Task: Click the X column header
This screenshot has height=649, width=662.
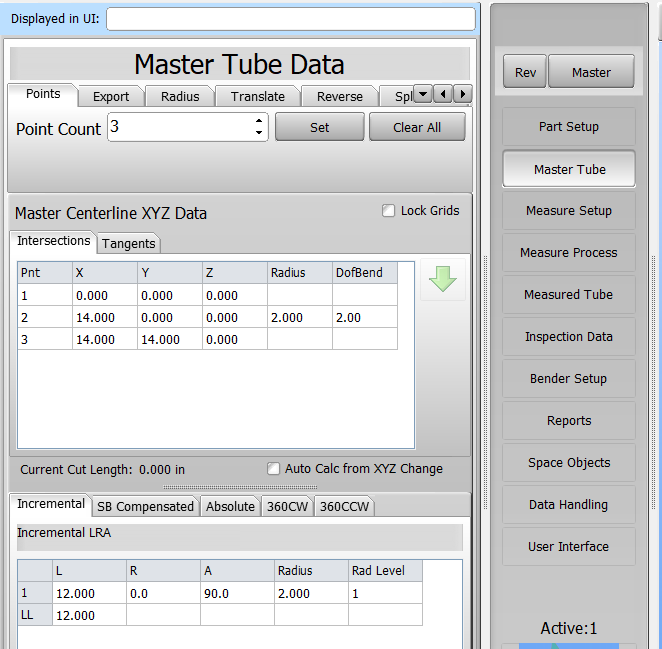Action: click(x=105, y=273)
